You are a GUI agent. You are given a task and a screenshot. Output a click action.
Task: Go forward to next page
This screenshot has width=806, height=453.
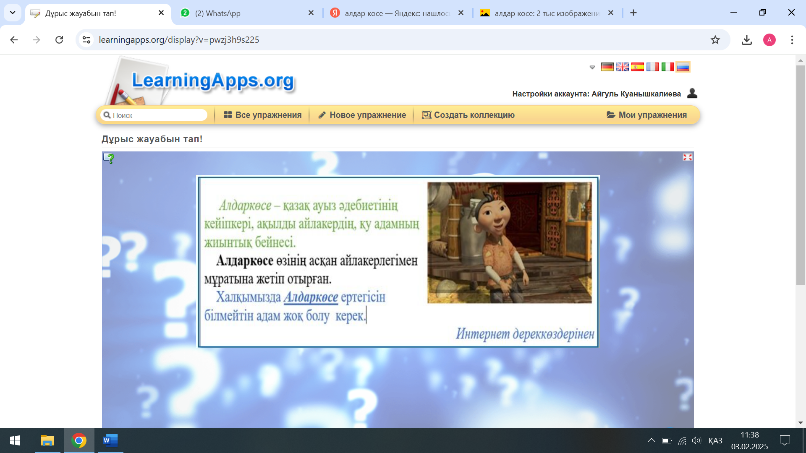36,40
